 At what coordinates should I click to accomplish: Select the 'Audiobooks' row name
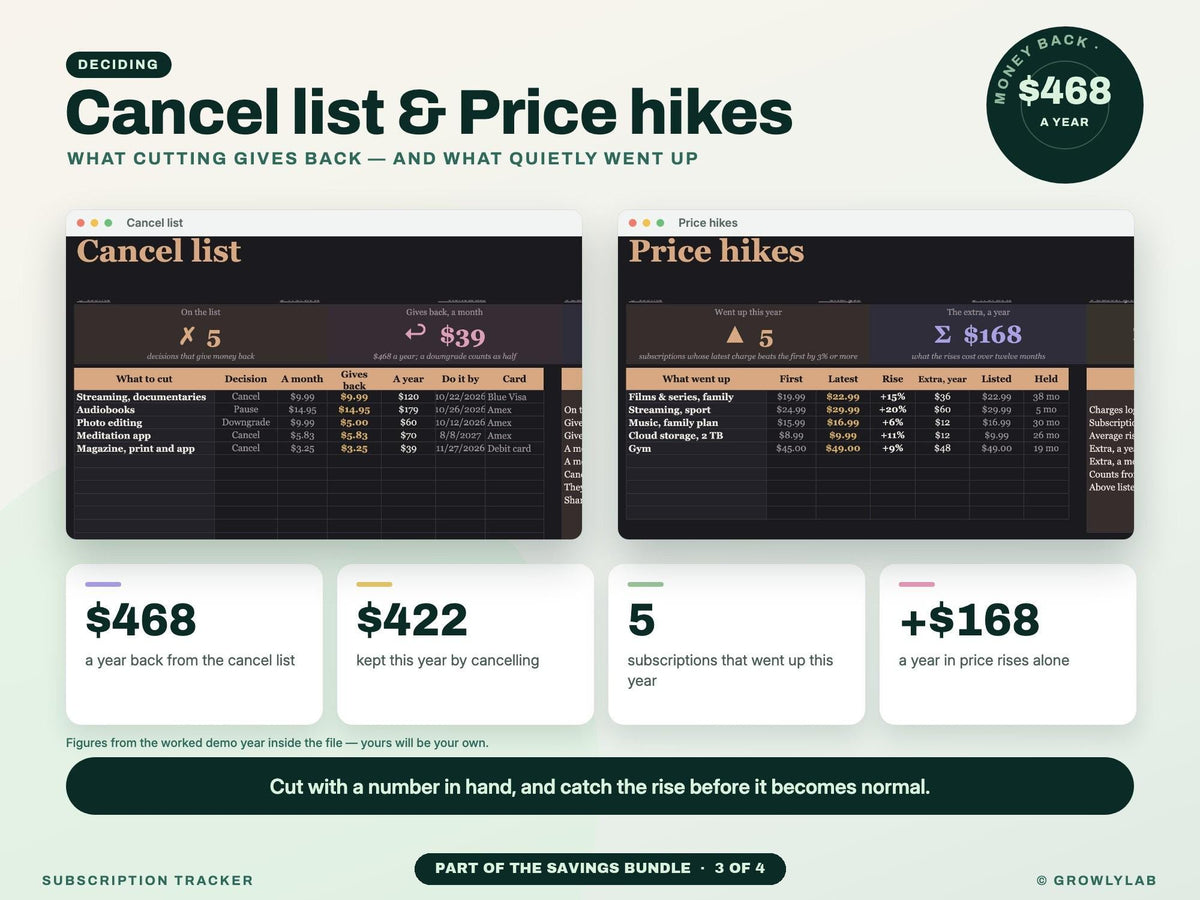coord(105,410)
